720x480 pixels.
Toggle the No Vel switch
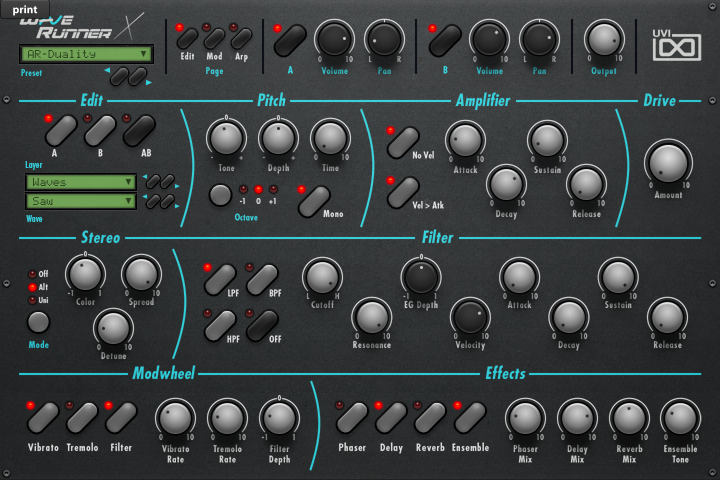point(403,143)
